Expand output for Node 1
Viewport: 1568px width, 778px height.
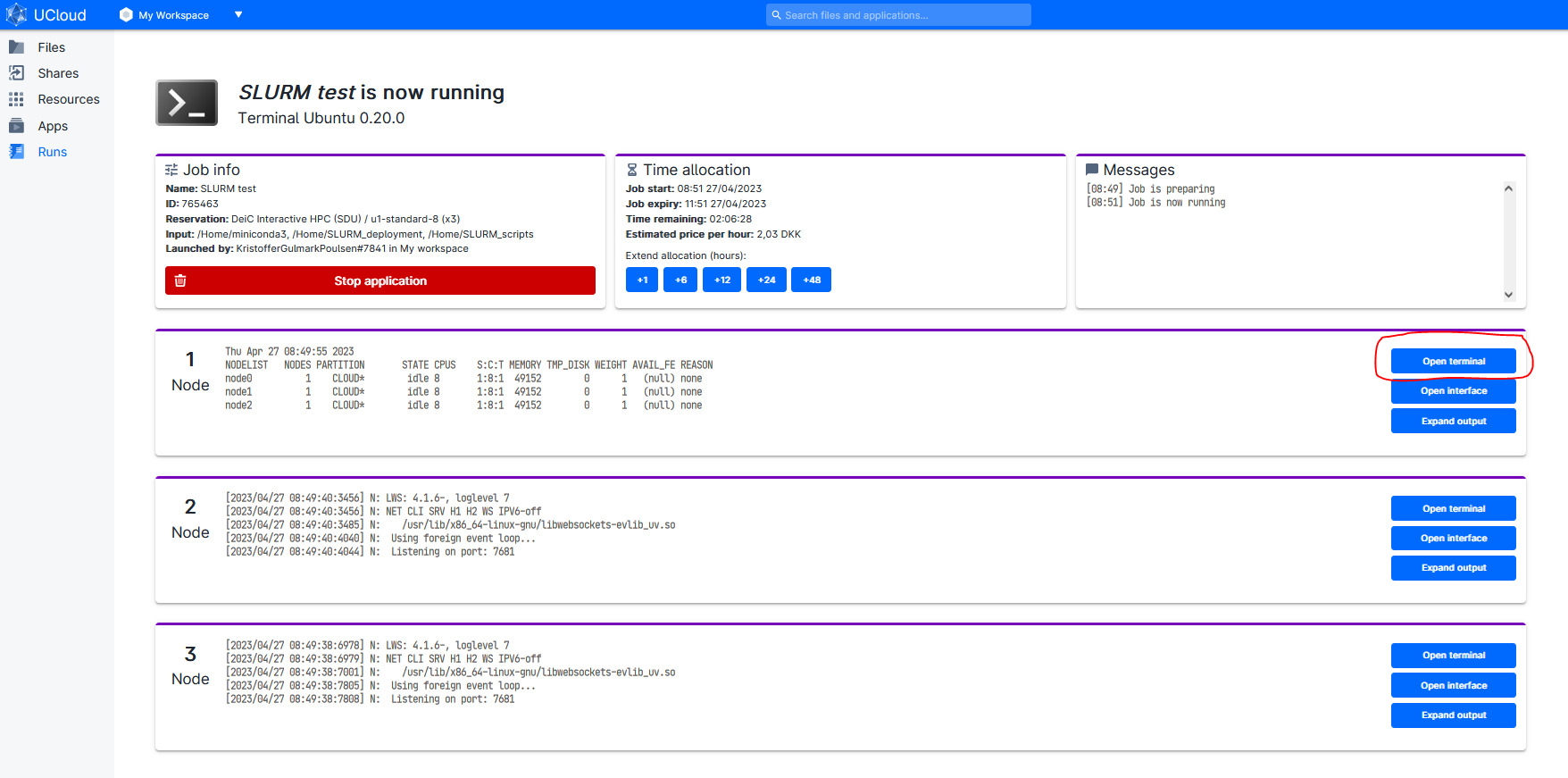pyautogui.click(x=1453, y=421)
